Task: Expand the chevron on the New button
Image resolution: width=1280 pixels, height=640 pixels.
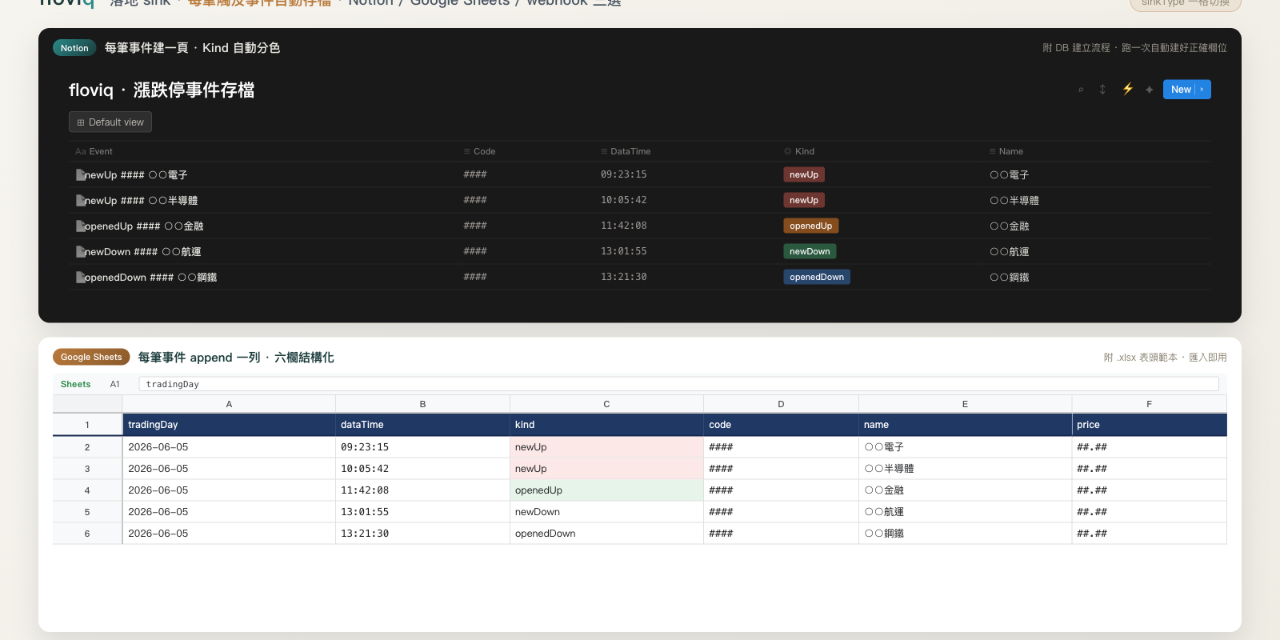Action: tap(1204, 90)
